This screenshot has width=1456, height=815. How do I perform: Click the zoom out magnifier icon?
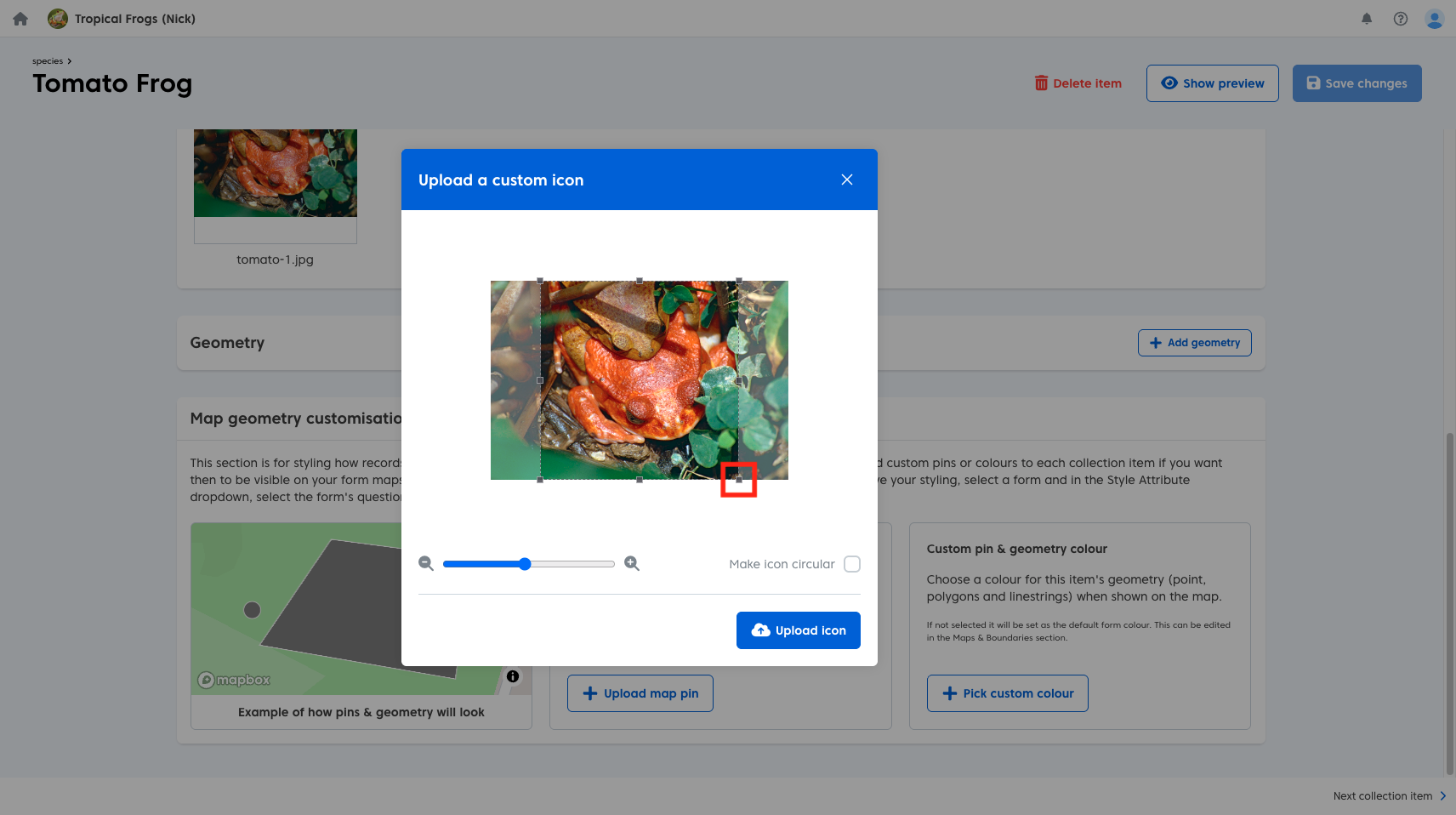[x=426, y=564]
